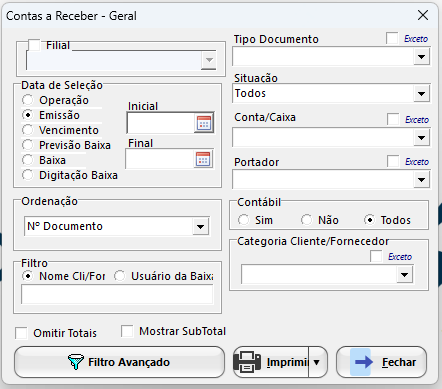Open the Inicial date calendar picker

[204, 123]
